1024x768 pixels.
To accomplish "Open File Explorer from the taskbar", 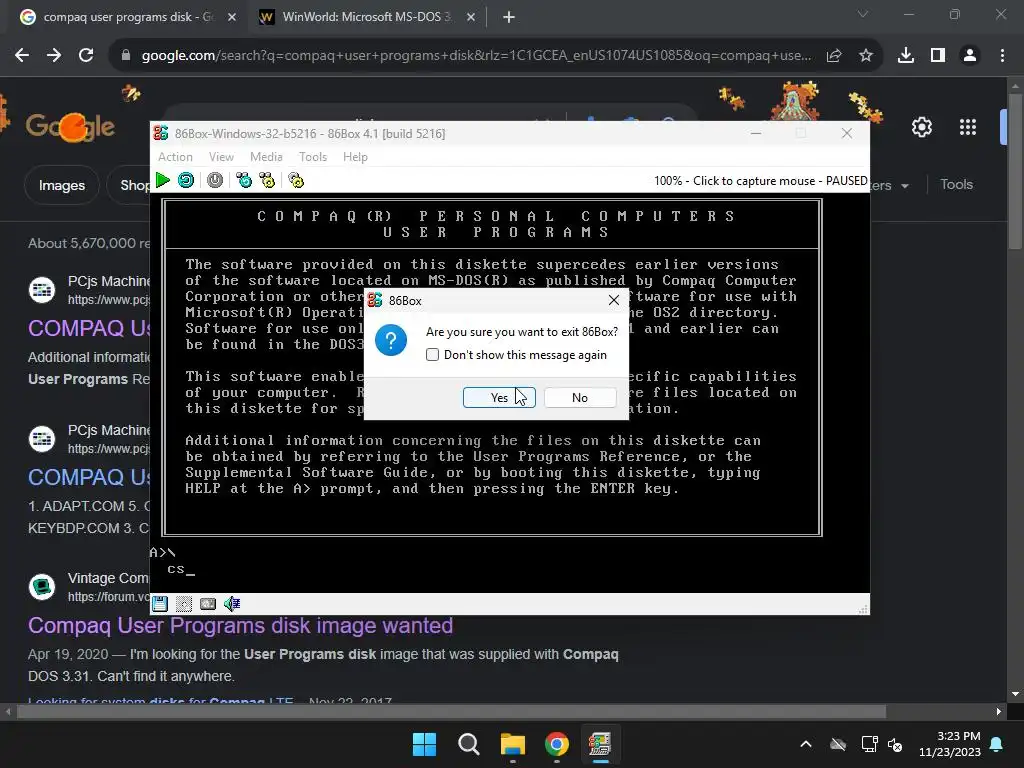I will coord(513,744).
